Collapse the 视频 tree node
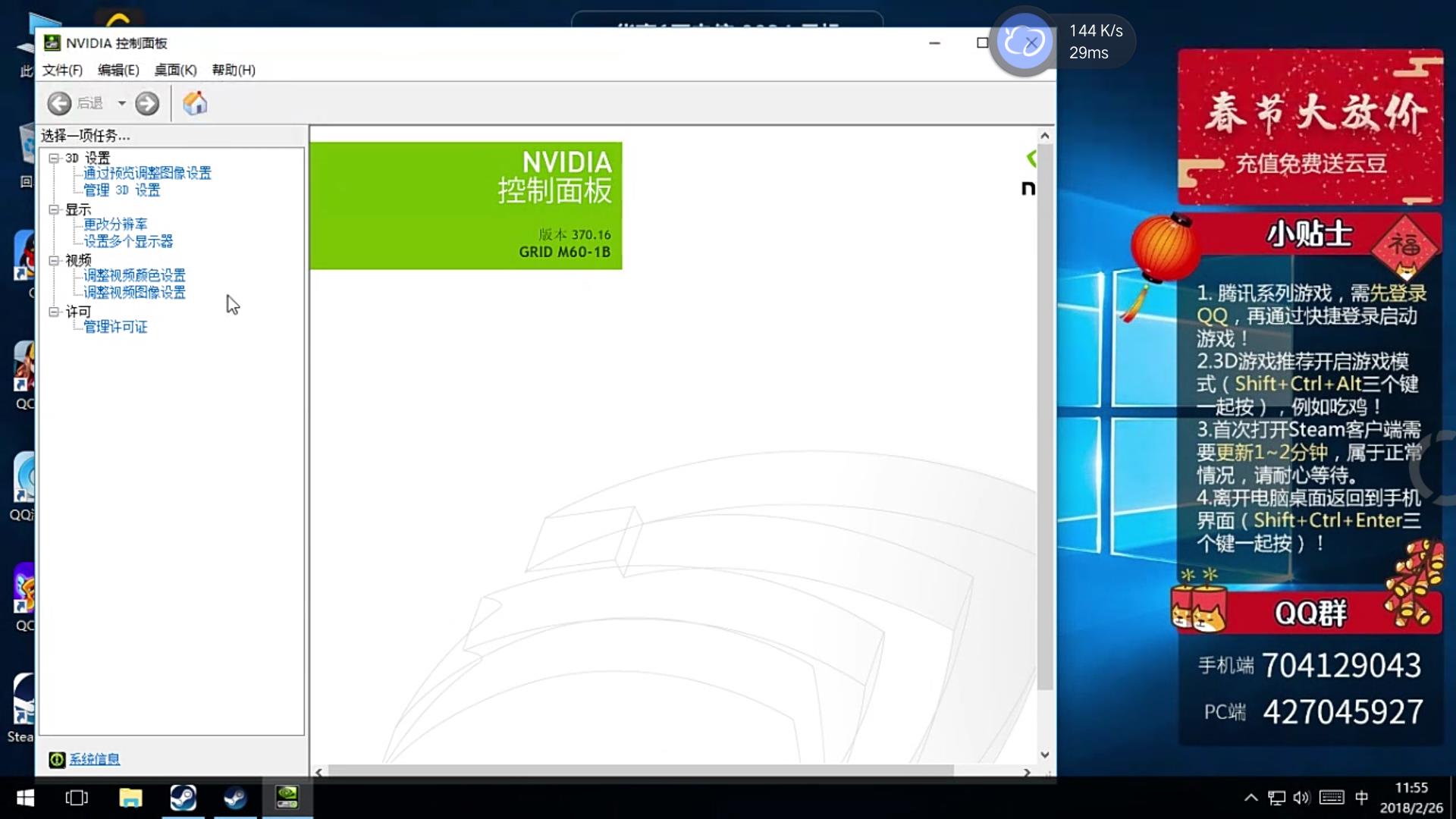The image size is (1456, 819). (54, 260)
